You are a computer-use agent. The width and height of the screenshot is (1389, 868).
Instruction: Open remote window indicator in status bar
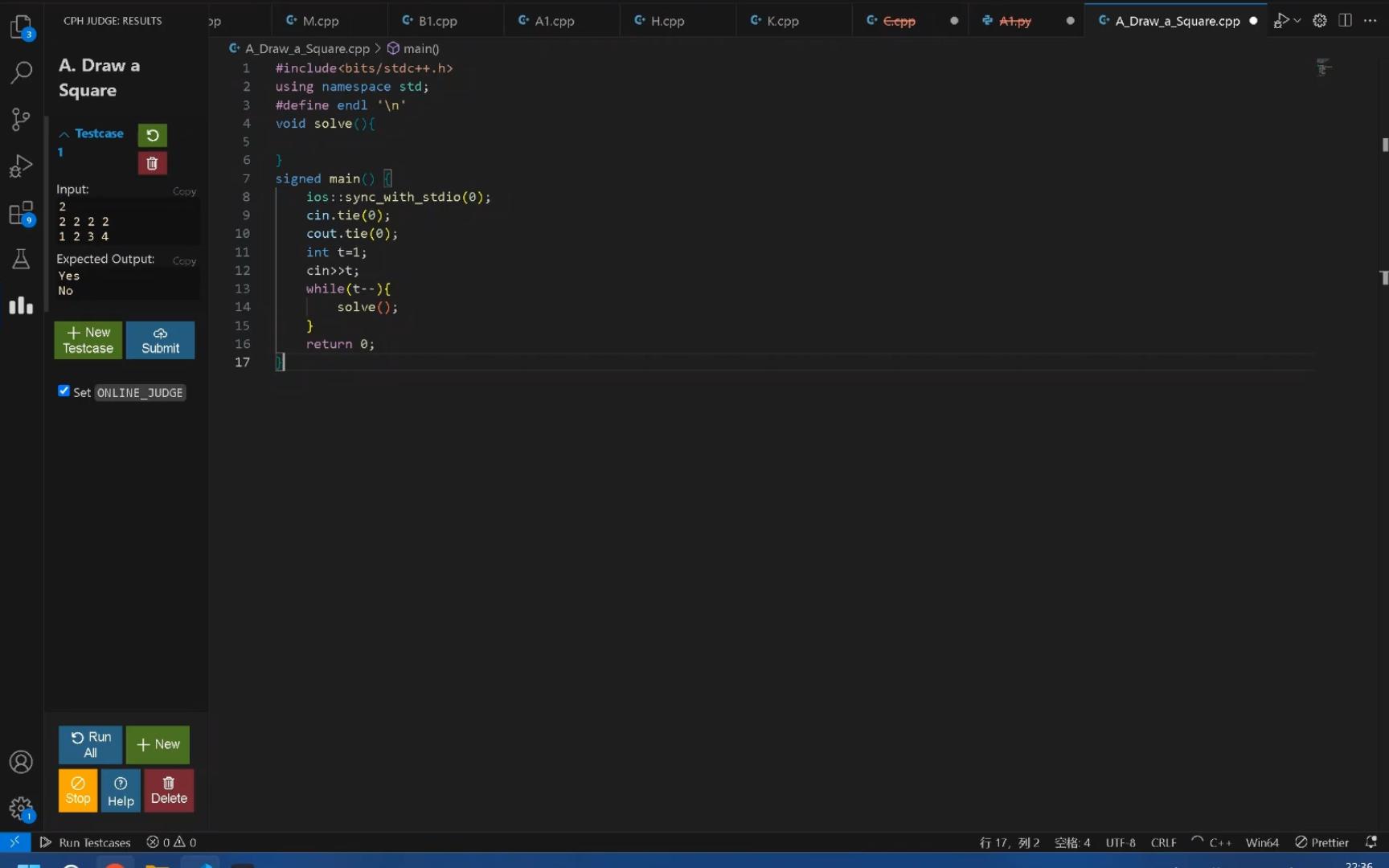tap(15, 841)
